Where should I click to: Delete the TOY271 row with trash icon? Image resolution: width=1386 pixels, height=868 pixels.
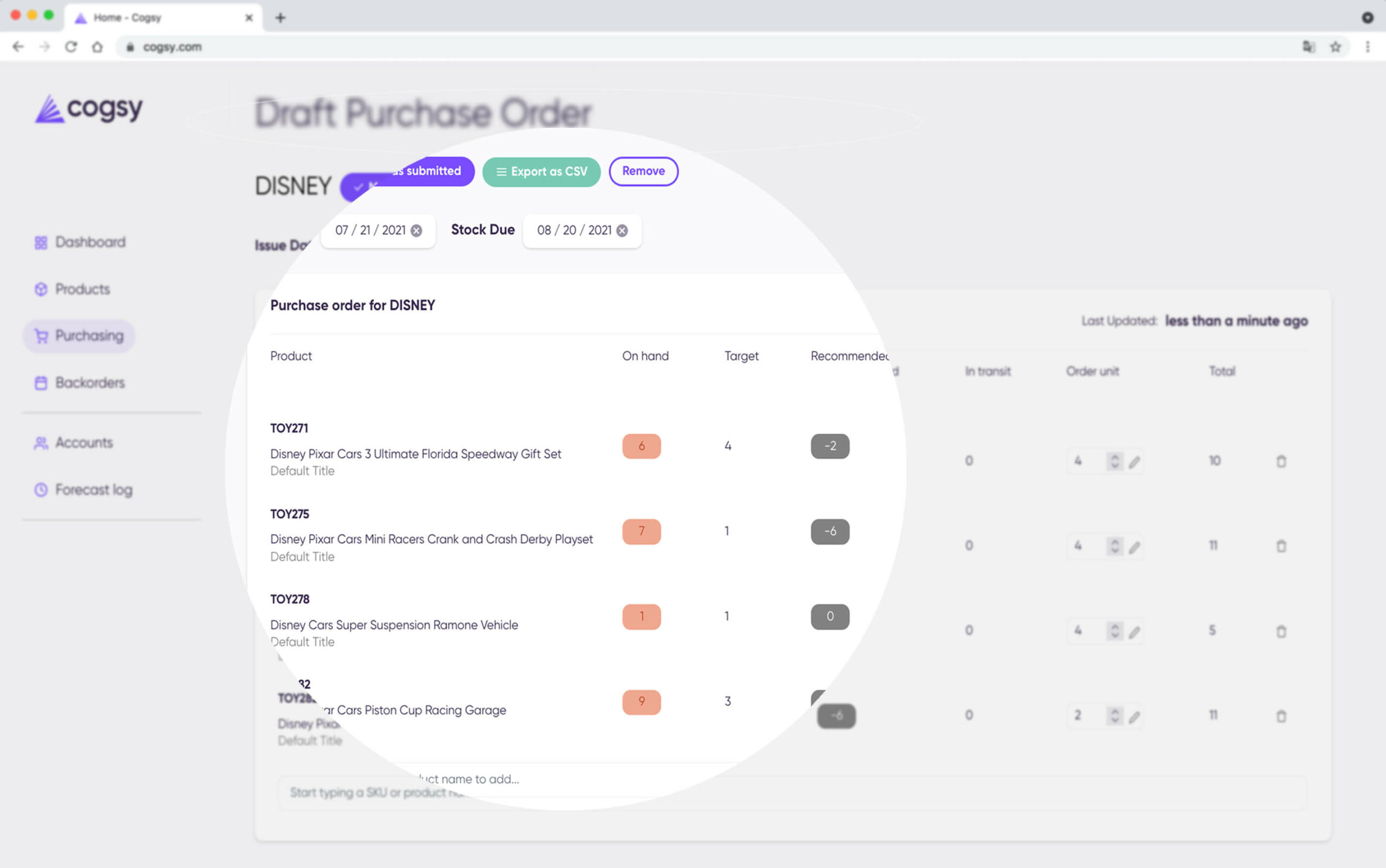(x=1281, y=461)
